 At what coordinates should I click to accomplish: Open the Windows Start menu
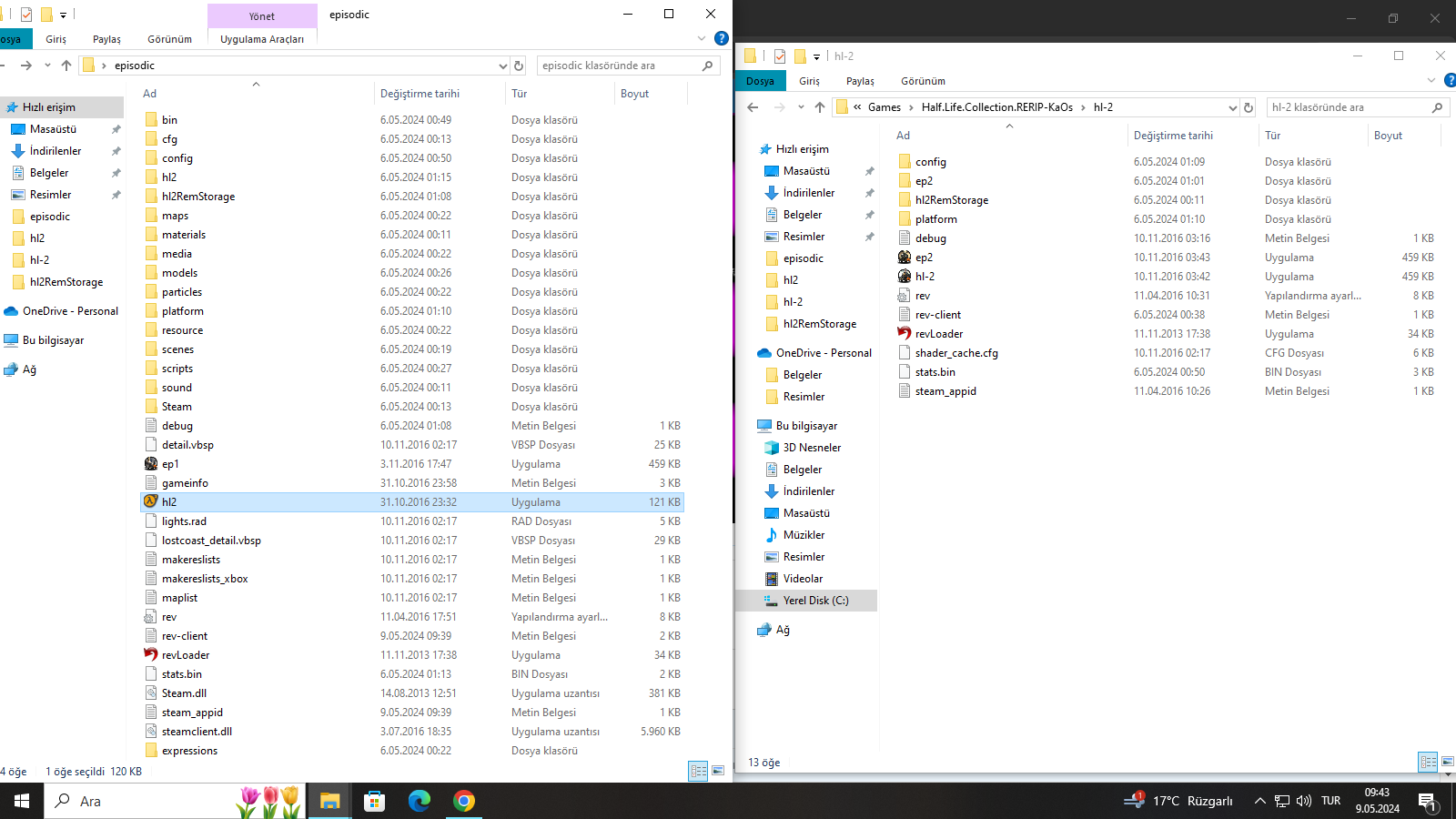tap(22, 801)
